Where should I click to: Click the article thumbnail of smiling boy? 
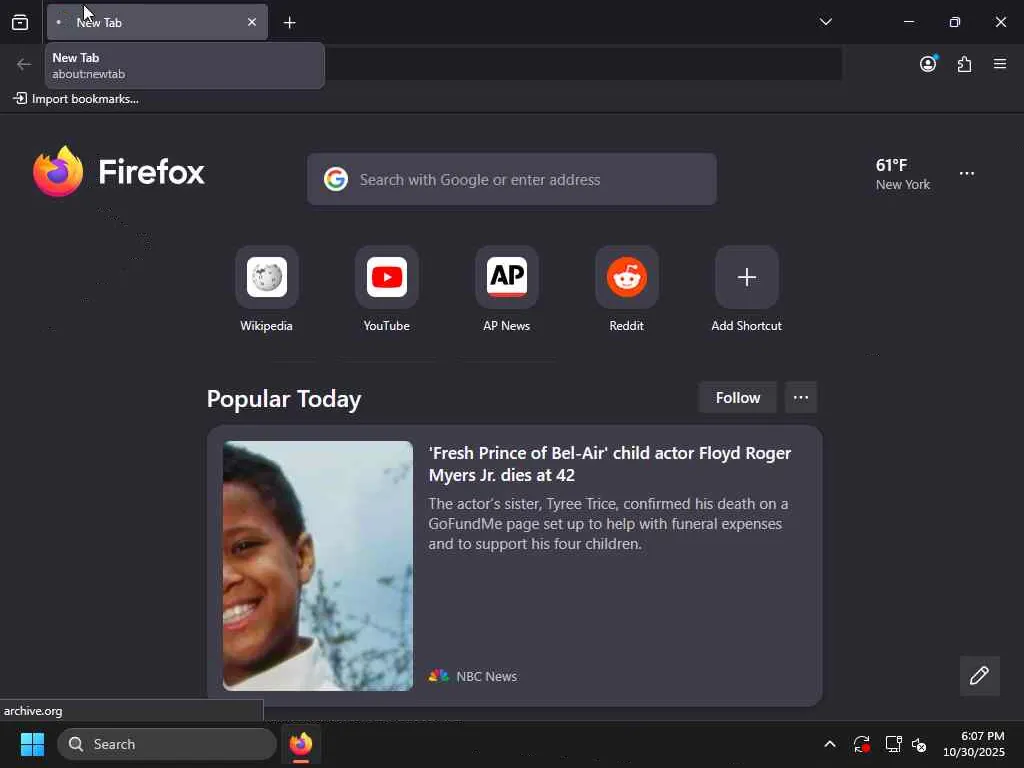tap(317, 566)
